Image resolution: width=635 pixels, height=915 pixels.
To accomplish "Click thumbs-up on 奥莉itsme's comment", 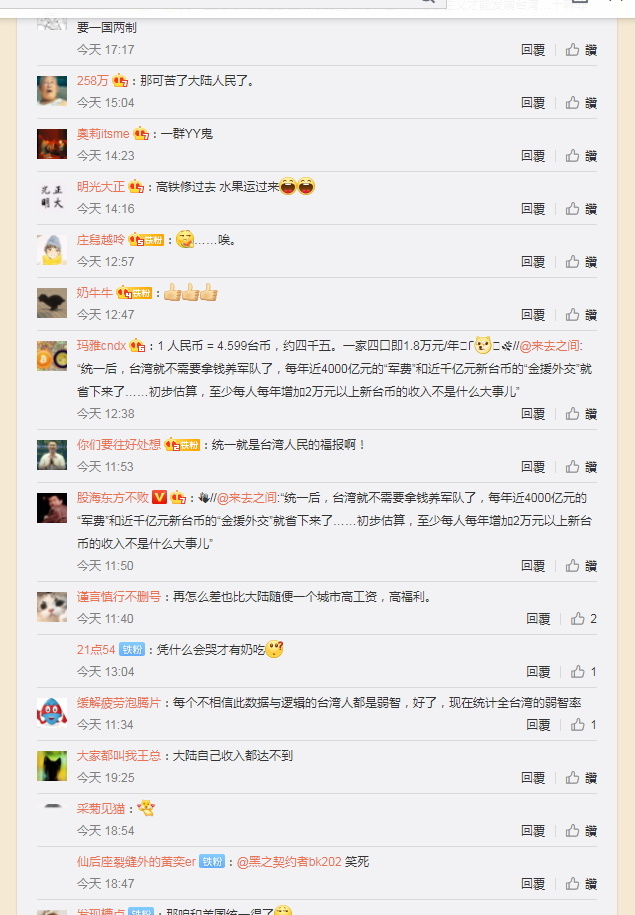I will pos(581,156).
